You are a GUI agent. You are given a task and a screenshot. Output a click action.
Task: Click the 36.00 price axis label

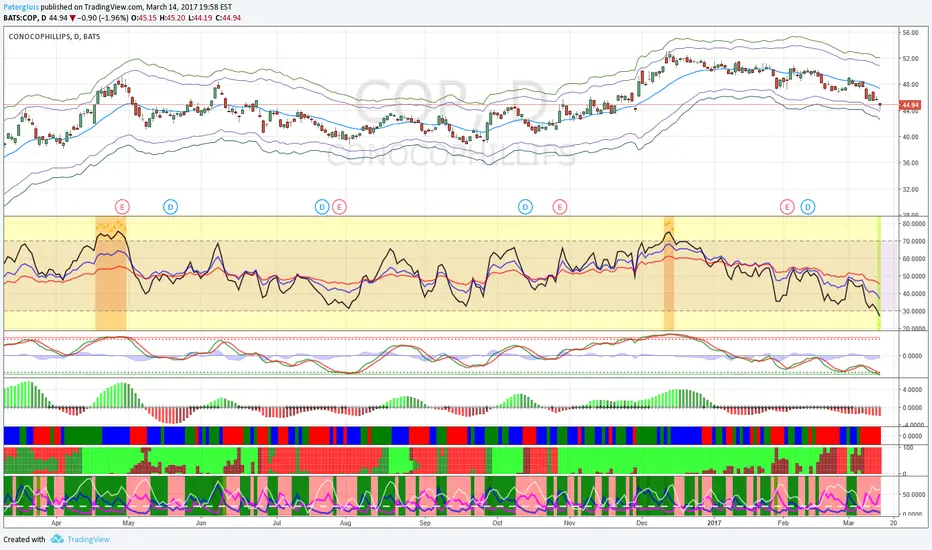pos(910,162)
